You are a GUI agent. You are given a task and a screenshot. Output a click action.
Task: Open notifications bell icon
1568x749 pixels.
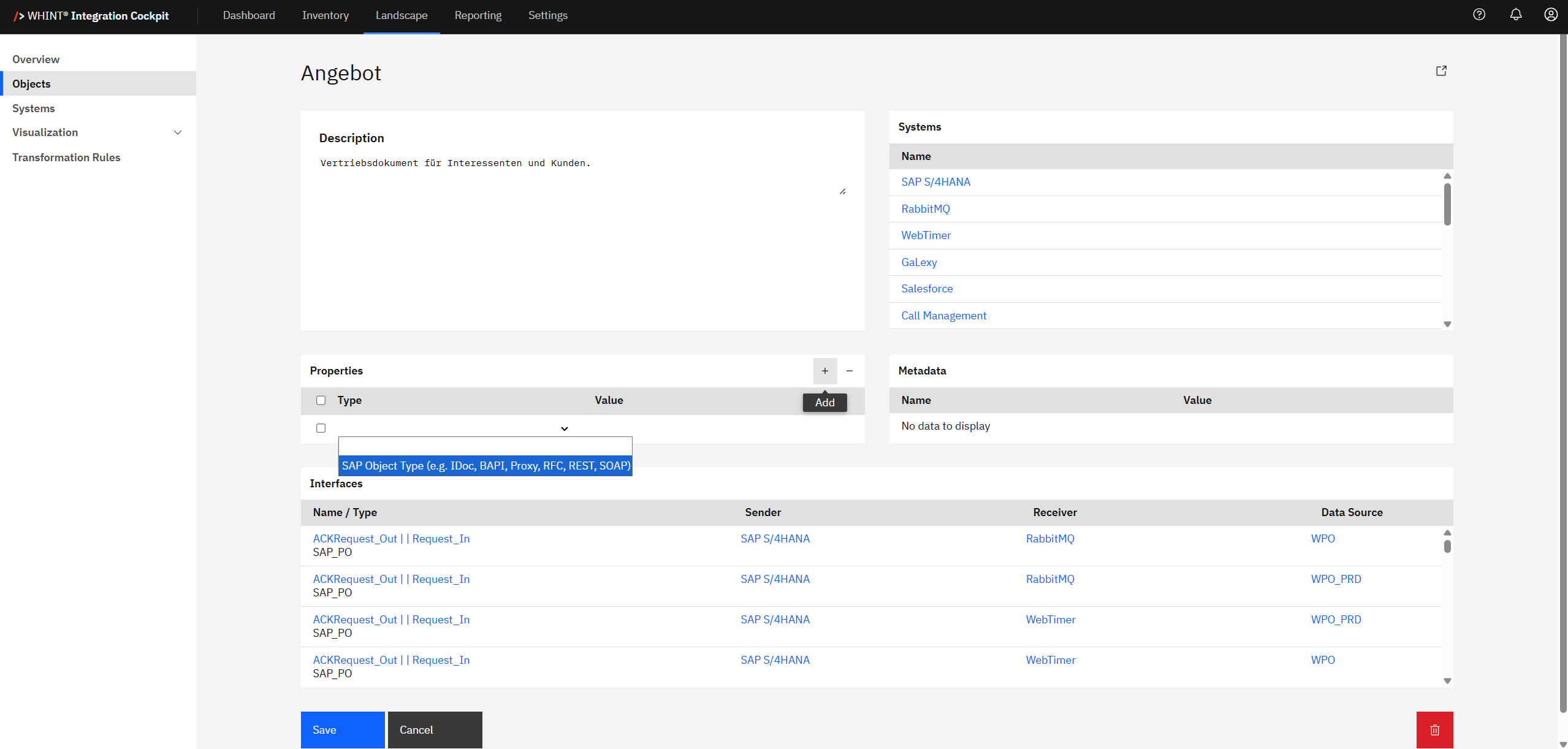(x=1515, y=15)
